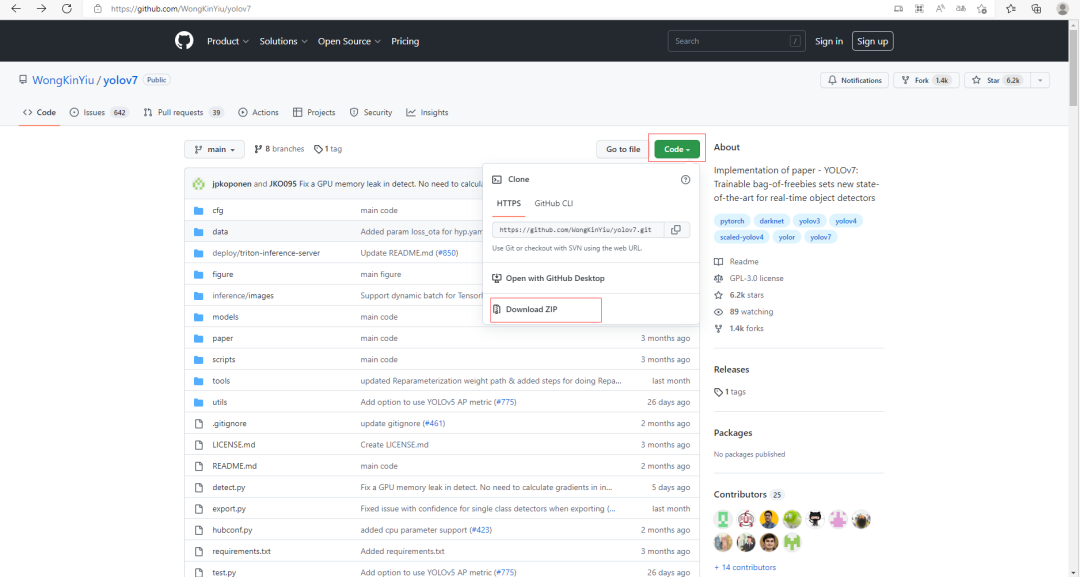Image resolution: width=1080 pixels, height=577 pixels.
Task: Open the WongKinYiu owner link
Action: point(63,81)
